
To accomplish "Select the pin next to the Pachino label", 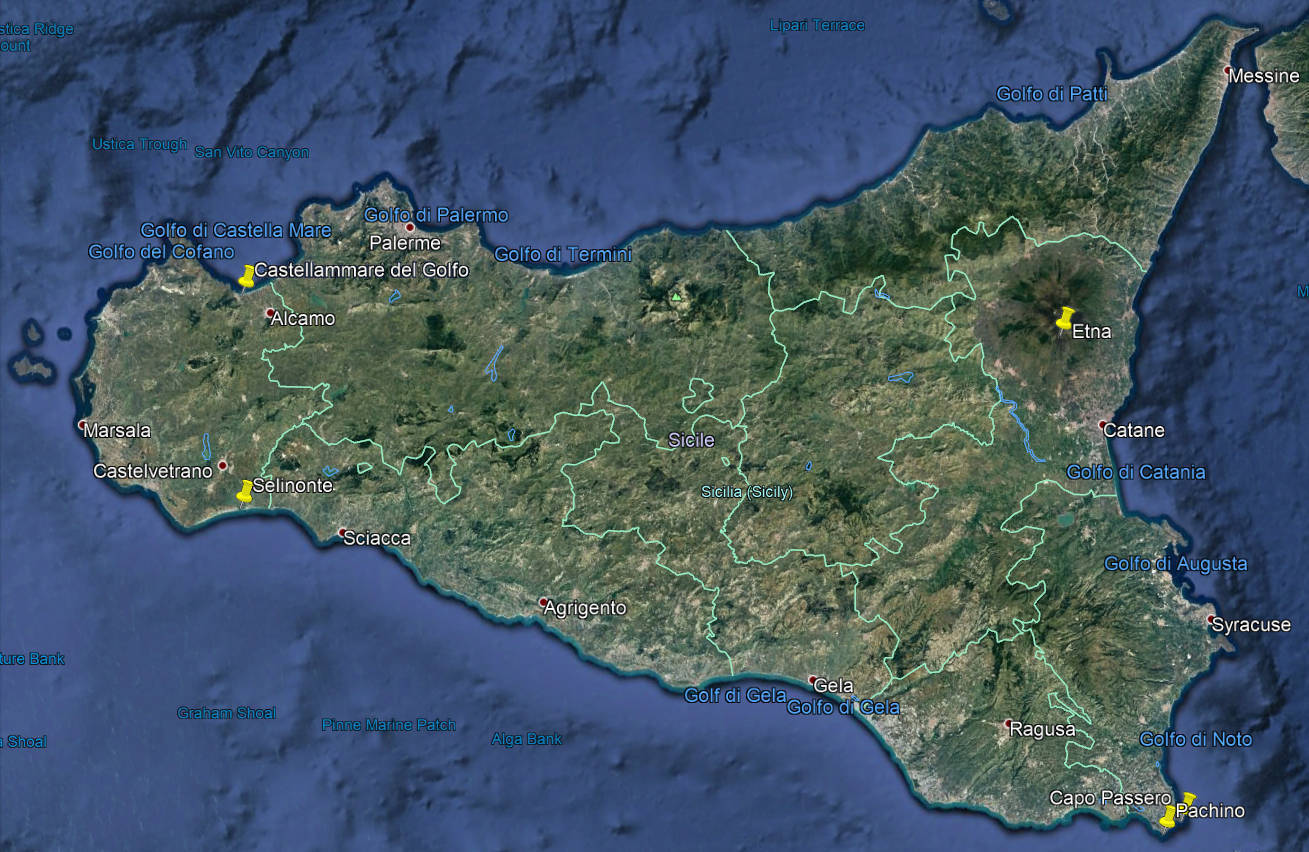I will pyautogui.click(x=1189, y=798).
